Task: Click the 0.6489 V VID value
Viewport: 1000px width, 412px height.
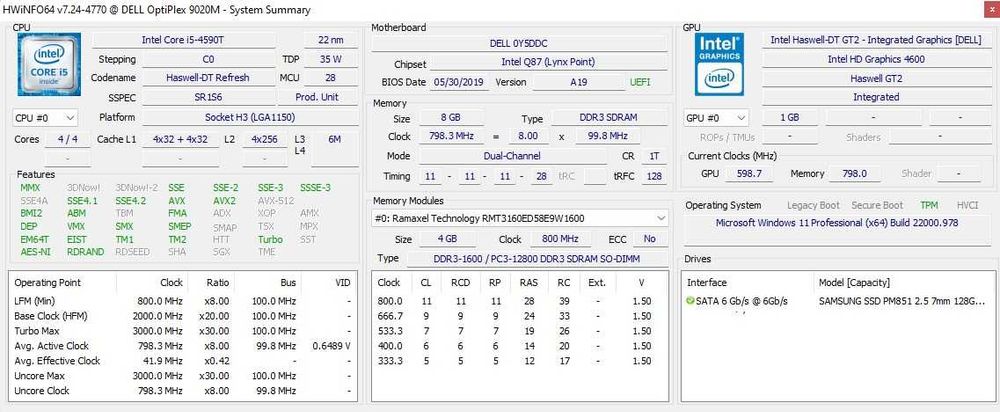Action: pos(332,346)
